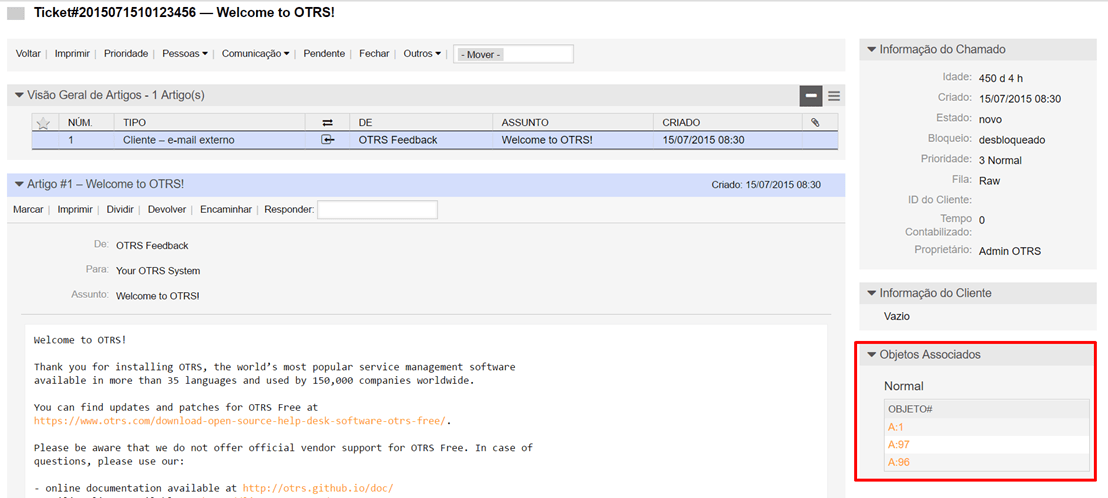Open the Comunicação menu
1108x498 pixels.
(x=255, y=54)
